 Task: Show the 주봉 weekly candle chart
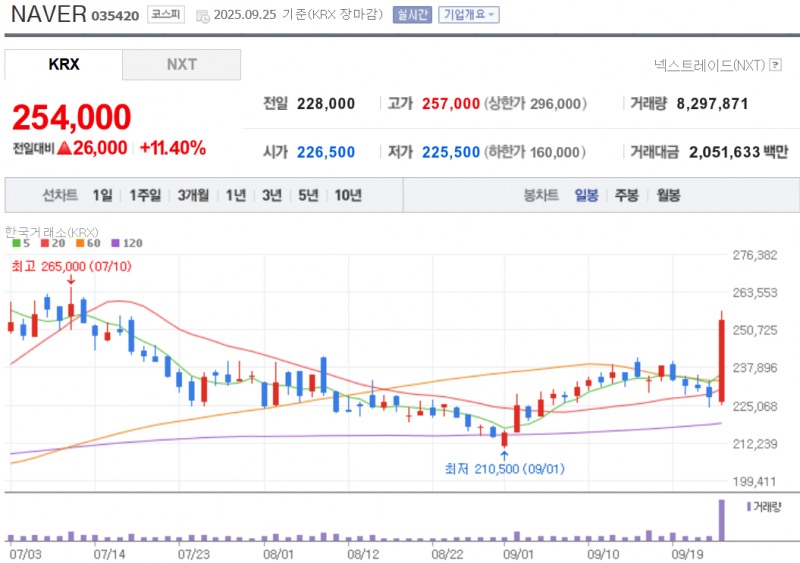pyautogui.click(x=627, y=195)
